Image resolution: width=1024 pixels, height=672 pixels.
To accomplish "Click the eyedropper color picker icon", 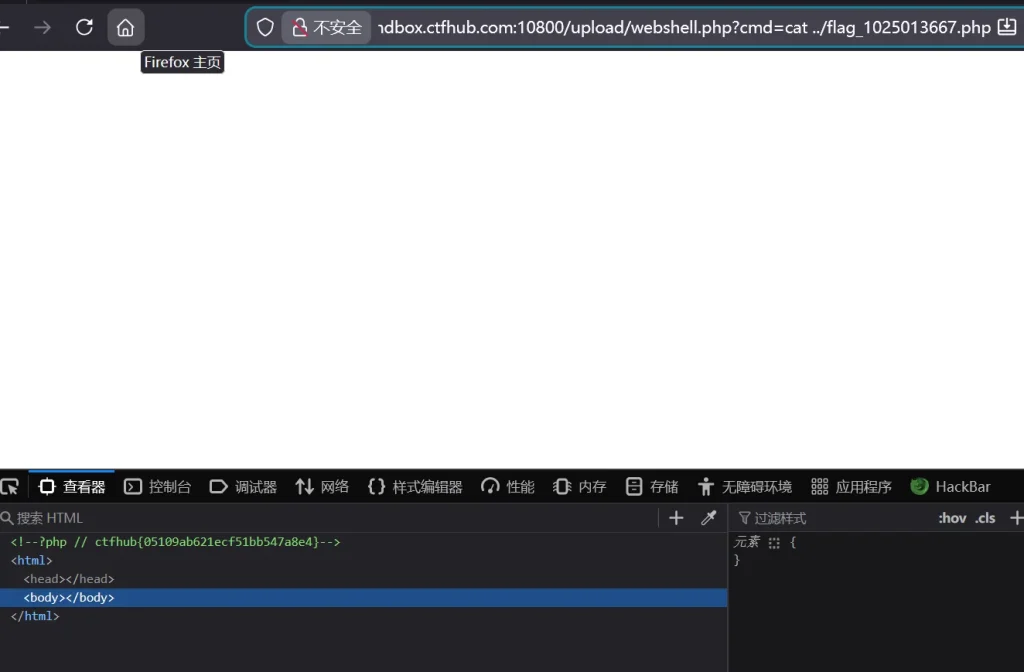I will point(709,518).
